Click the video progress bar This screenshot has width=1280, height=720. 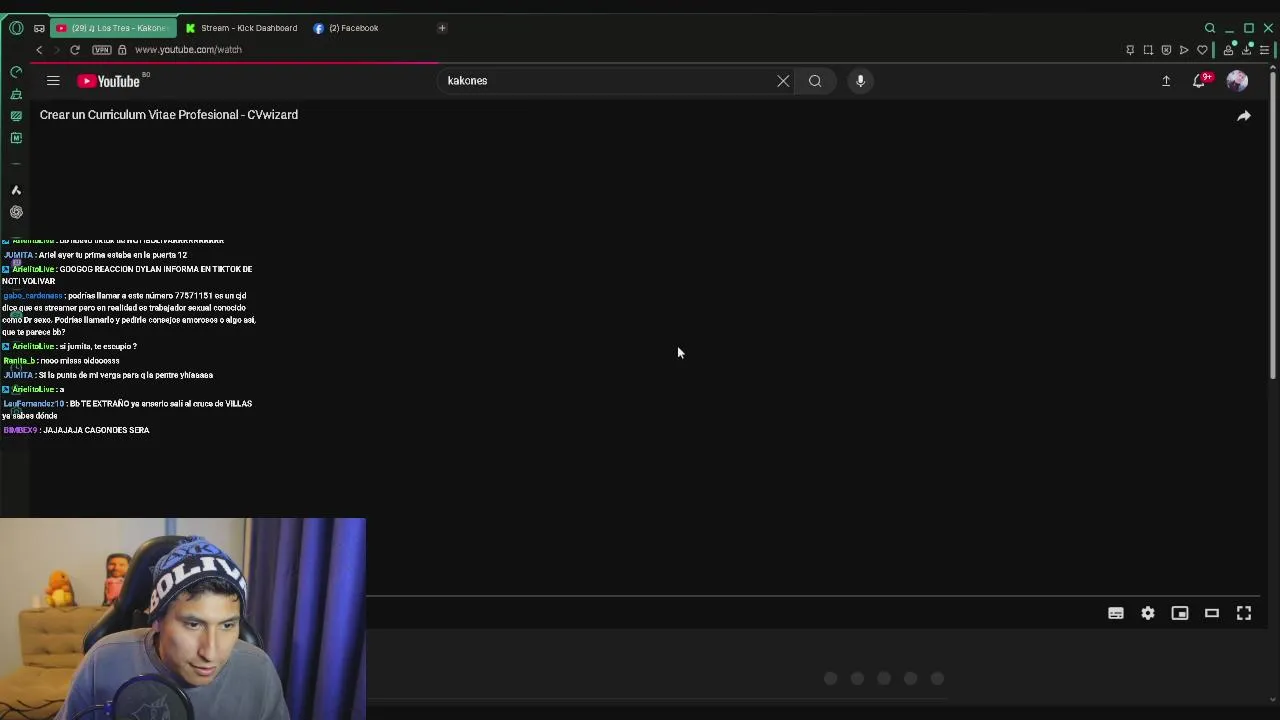[815, 595]
